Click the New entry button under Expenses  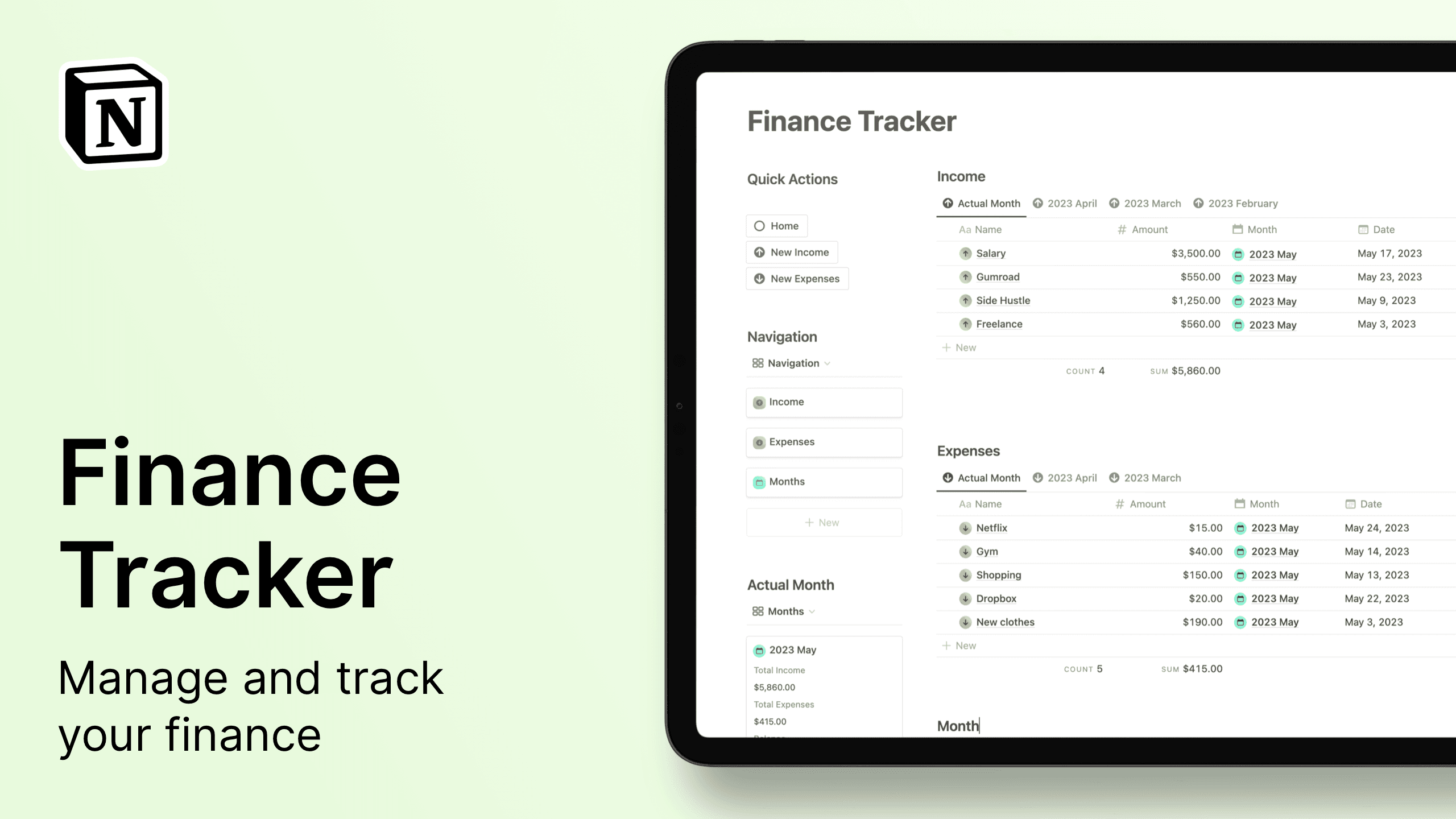(x=960, y=645)
